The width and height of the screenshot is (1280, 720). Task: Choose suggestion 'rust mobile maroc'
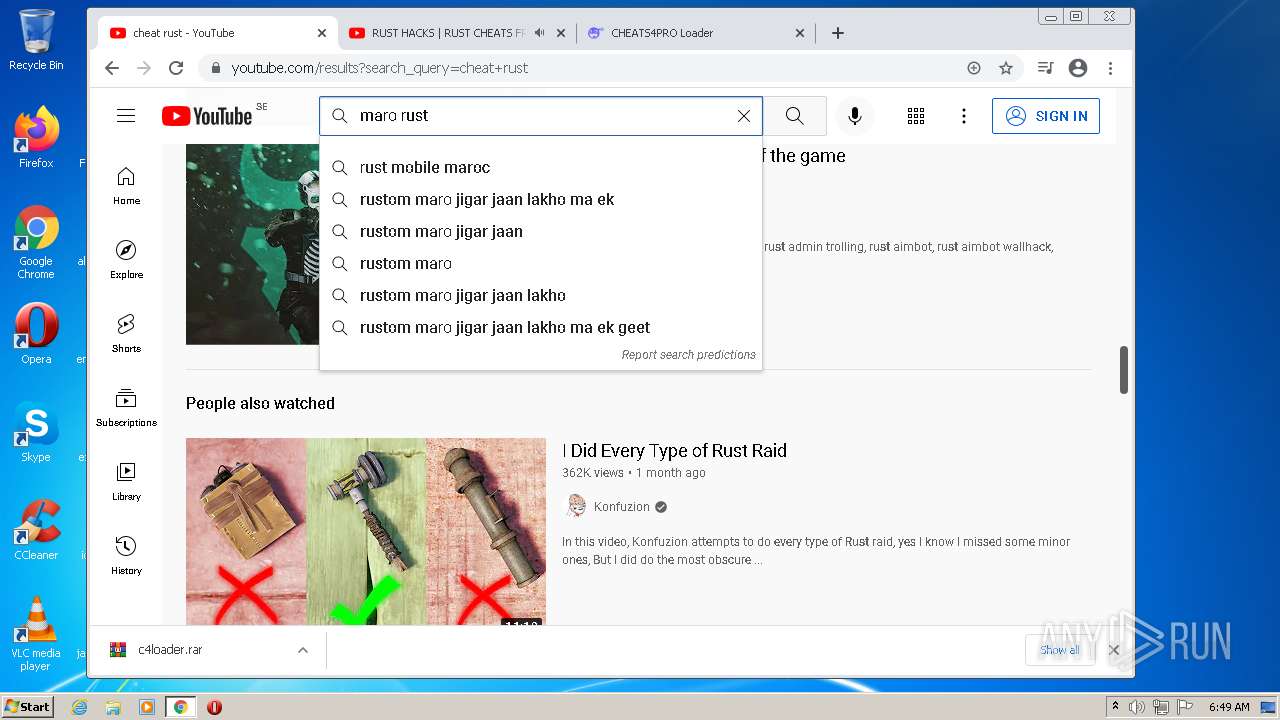click(x=541, y=167)
